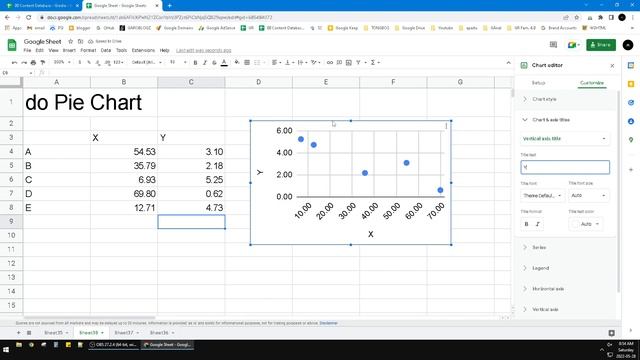Click the Increase decimal places icon
Image resolution: width=640 pixels, height=360 pixels.
tap(108, 62)
